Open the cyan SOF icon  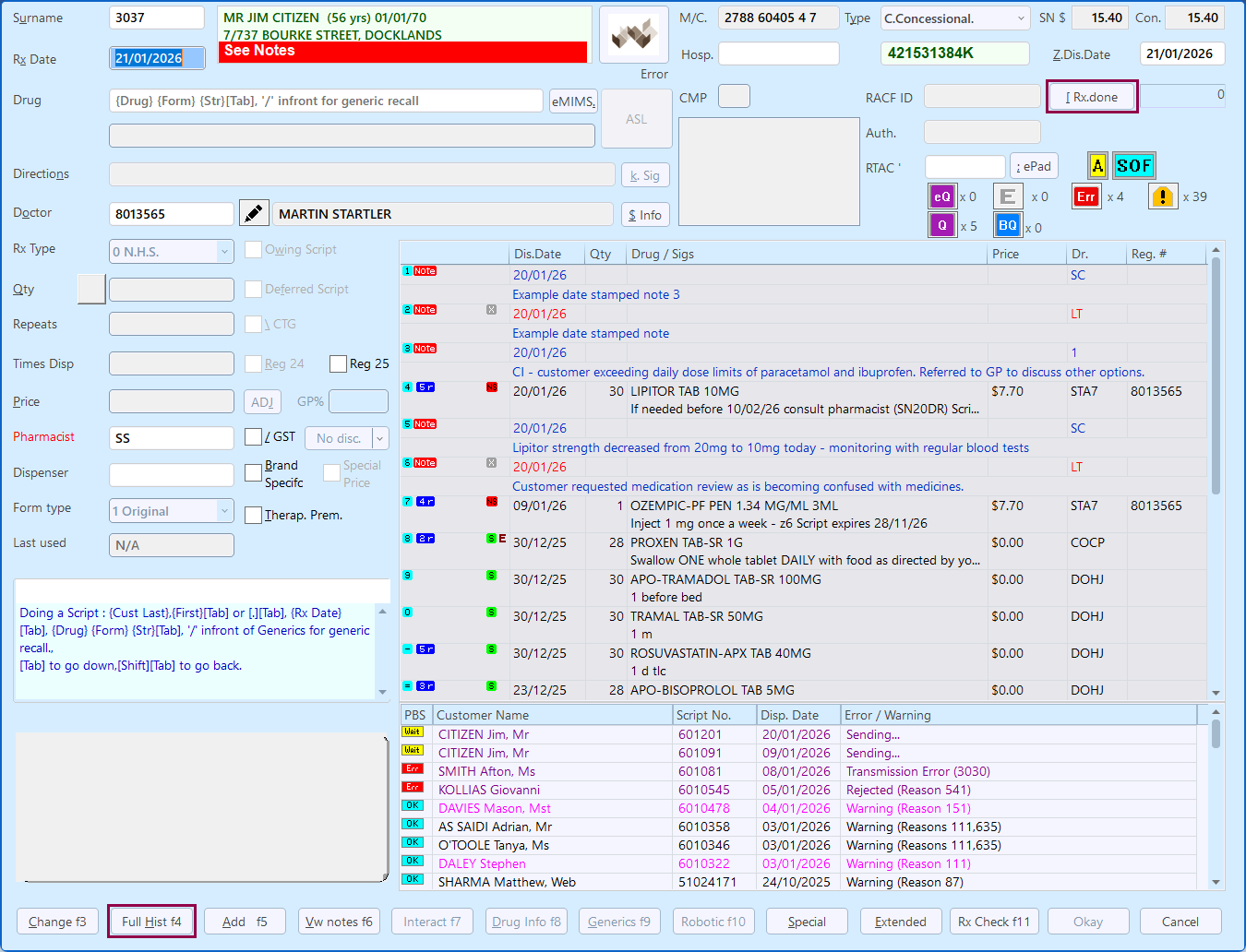(x=1133, y=166)
